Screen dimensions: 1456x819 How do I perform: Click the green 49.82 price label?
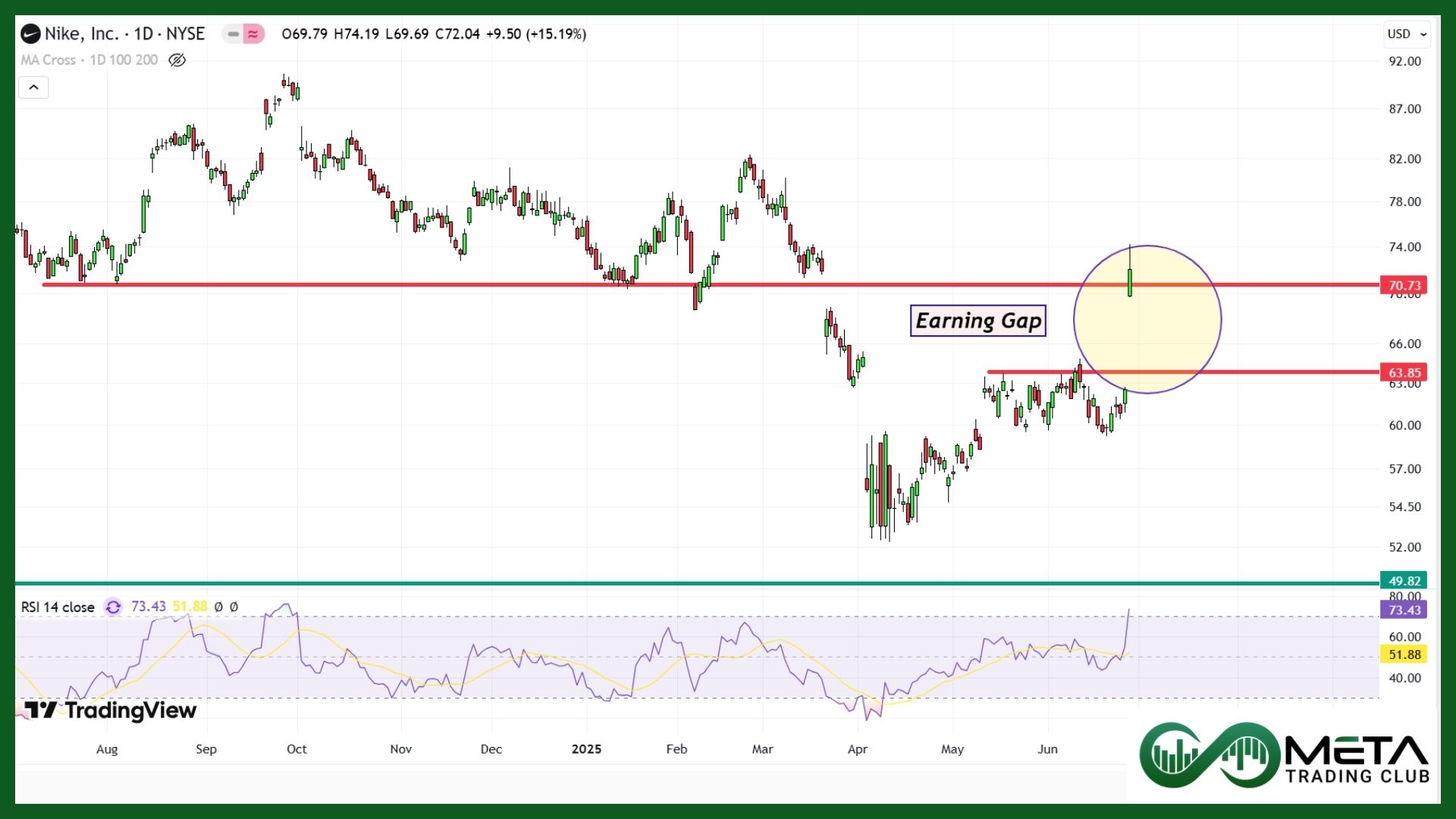point(1404,581)
